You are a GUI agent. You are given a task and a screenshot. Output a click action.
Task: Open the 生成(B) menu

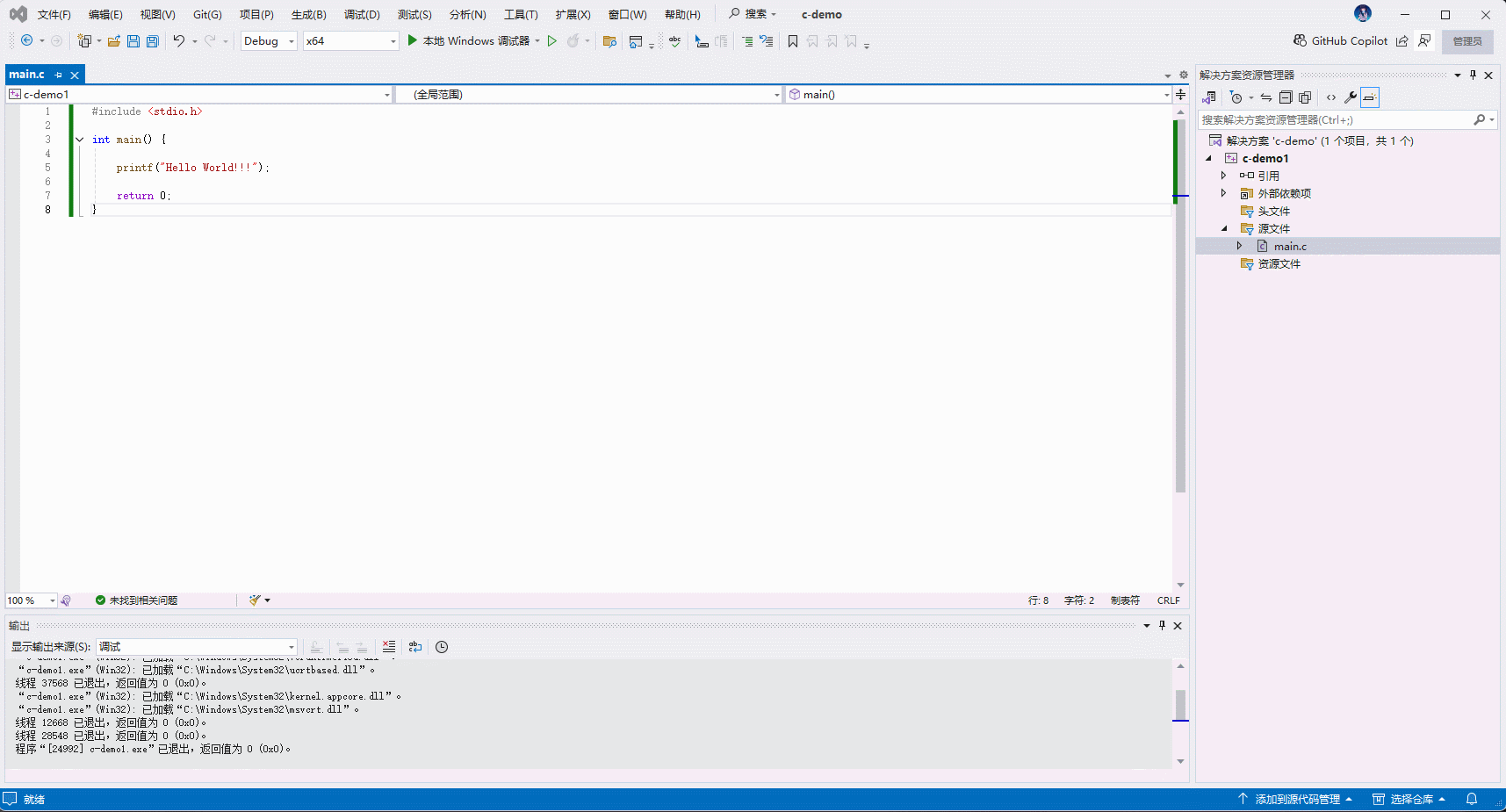pyautogui.click(x=308, y=15)
